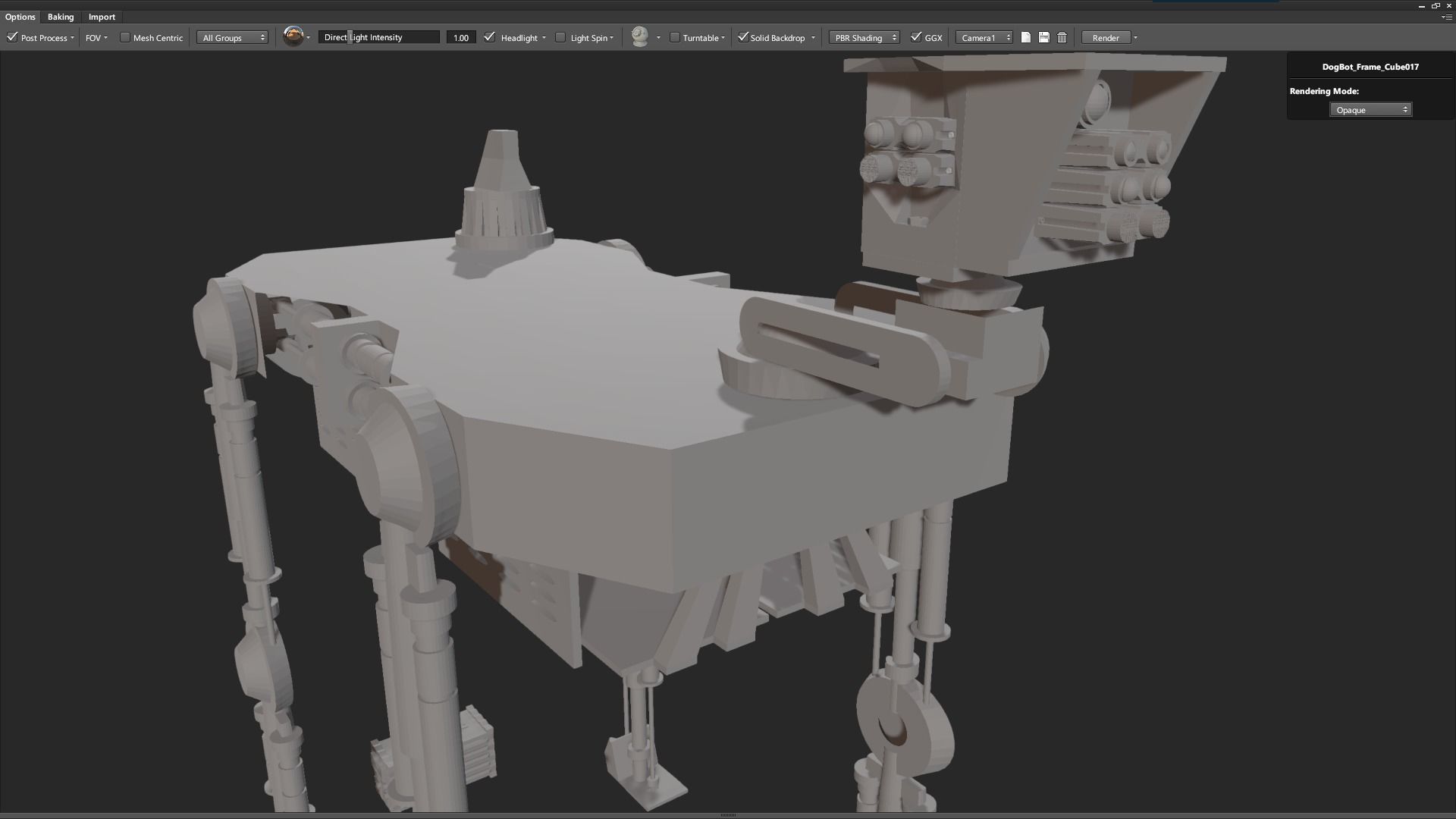
Task: Restore down the application window
Action: (1436, 5)
